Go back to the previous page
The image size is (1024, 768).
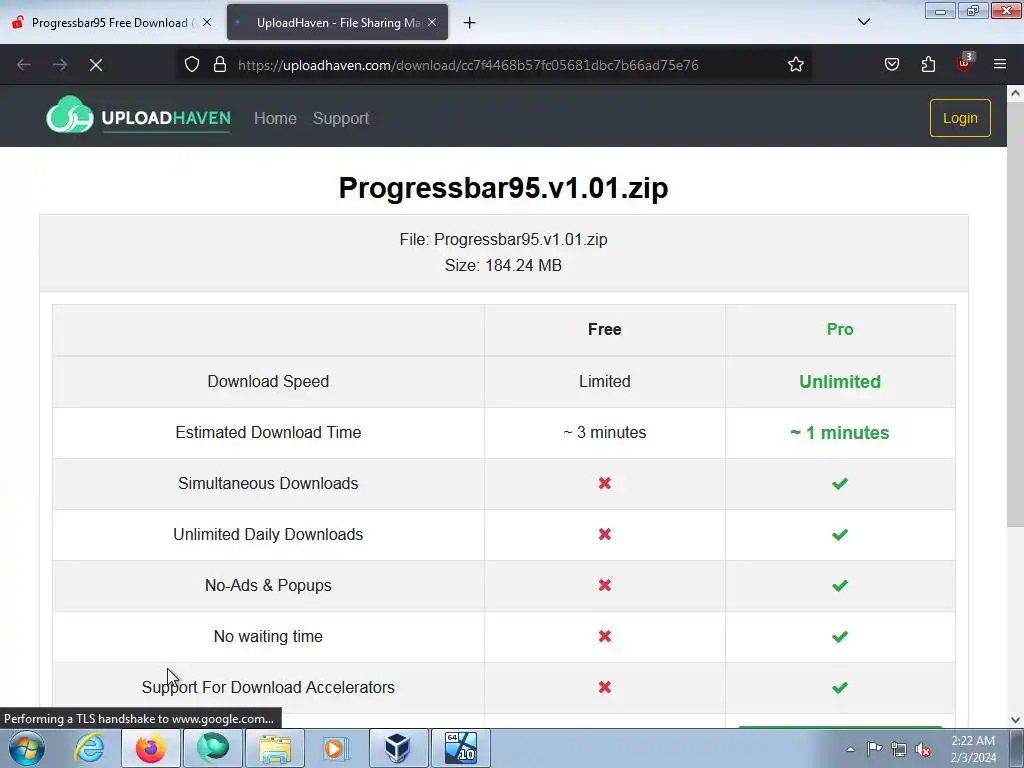[24, 65]
